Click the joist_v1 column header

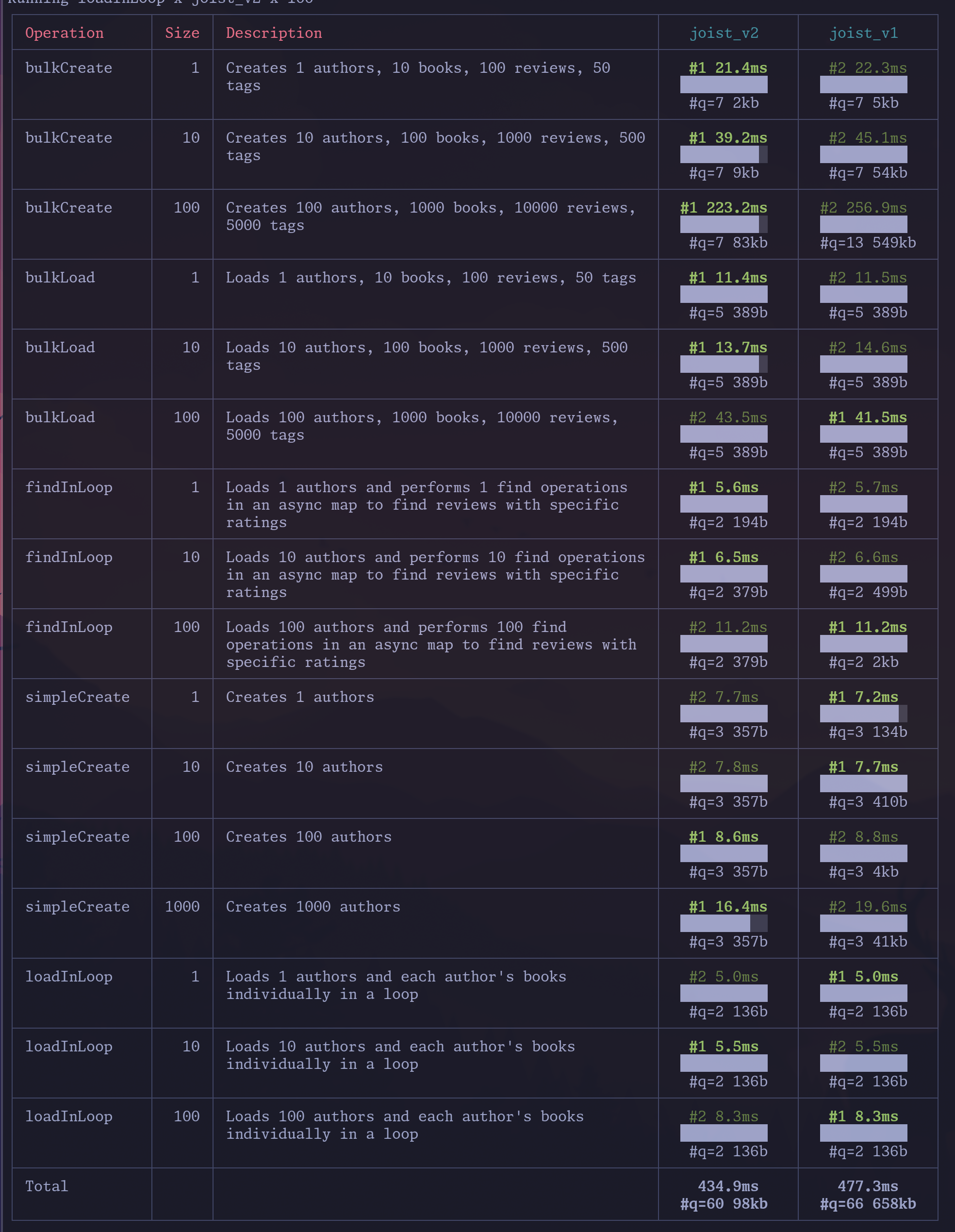(x=863, y=33)
